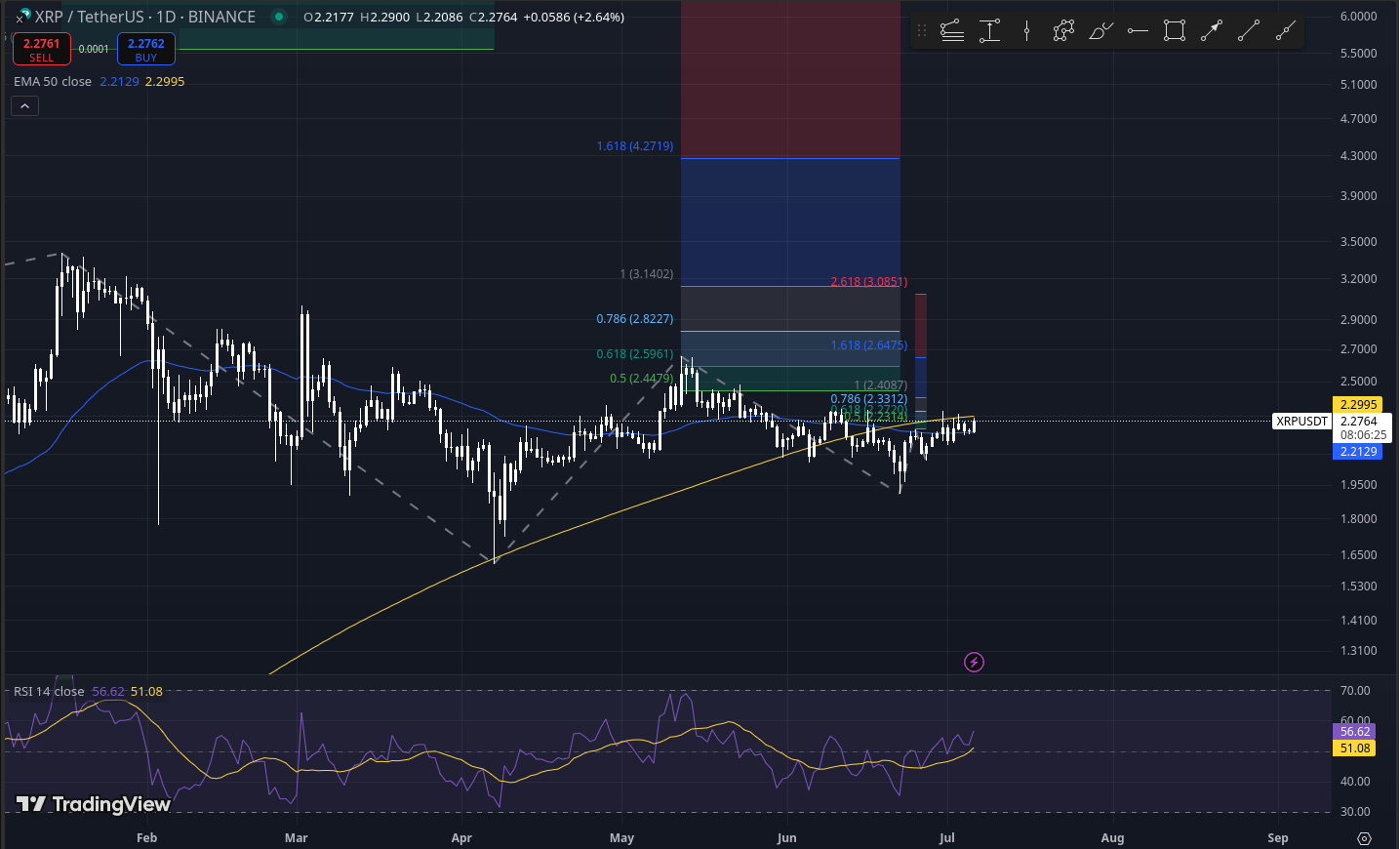Click the Sep label on time axis
The height and width of the screenshot is (849, 1400).
pyautogui.click(x=1278, y=838)
